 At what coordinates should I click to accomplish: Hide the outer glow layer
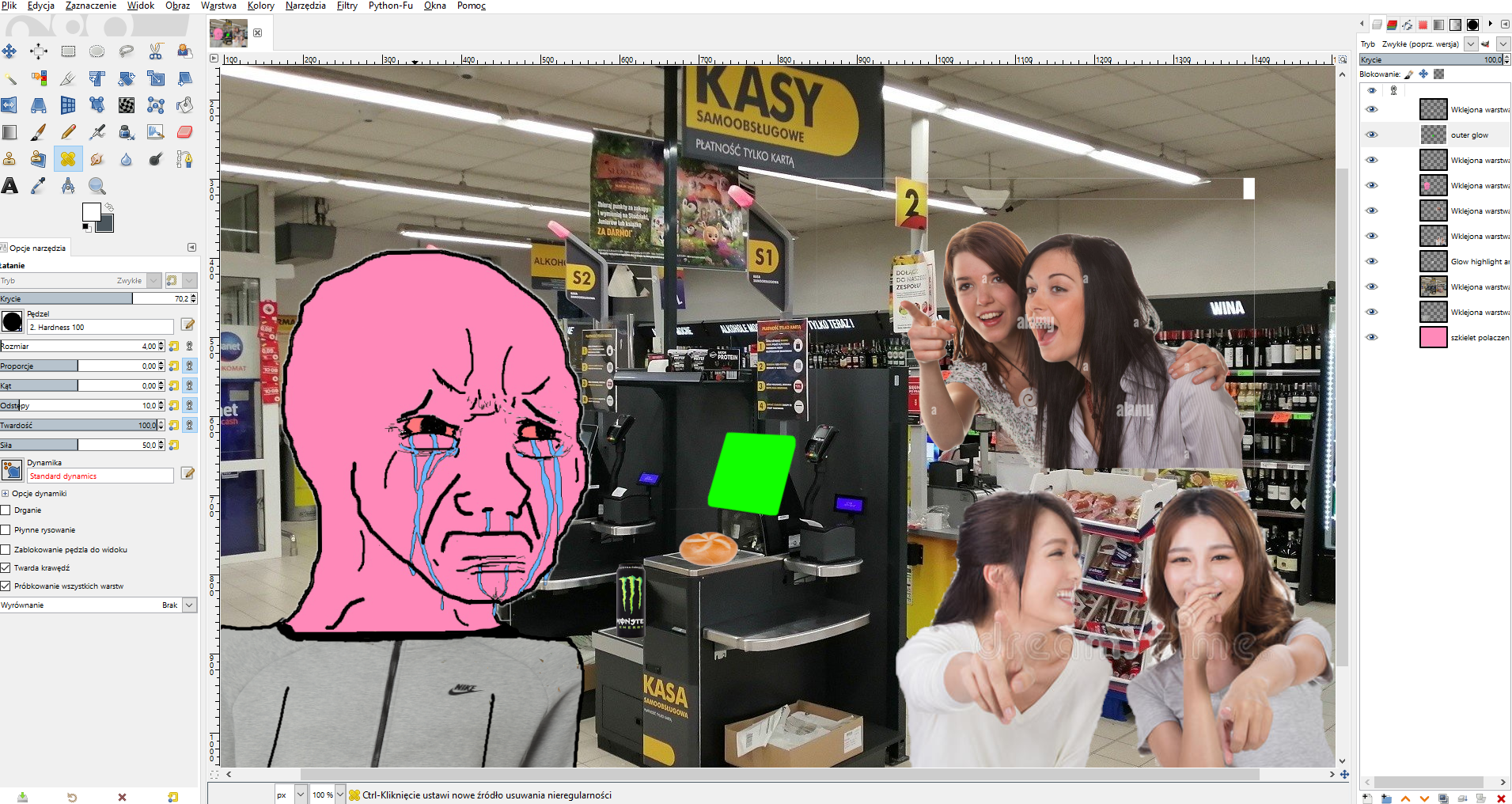tap(1372, 135)
